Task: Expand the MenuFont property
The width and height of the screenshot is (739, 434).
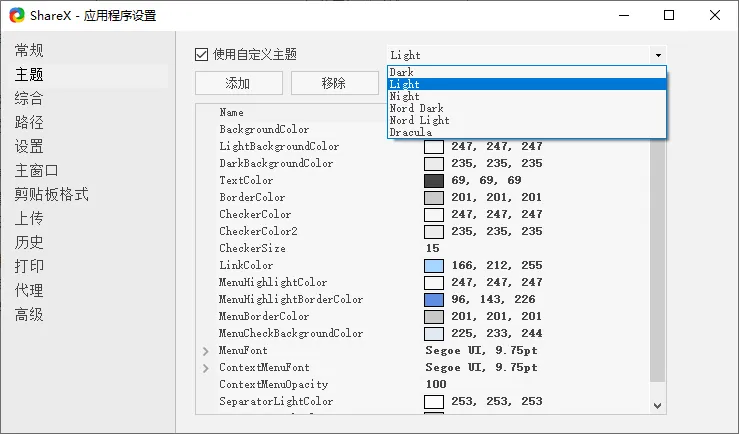Action: point(205,351)
